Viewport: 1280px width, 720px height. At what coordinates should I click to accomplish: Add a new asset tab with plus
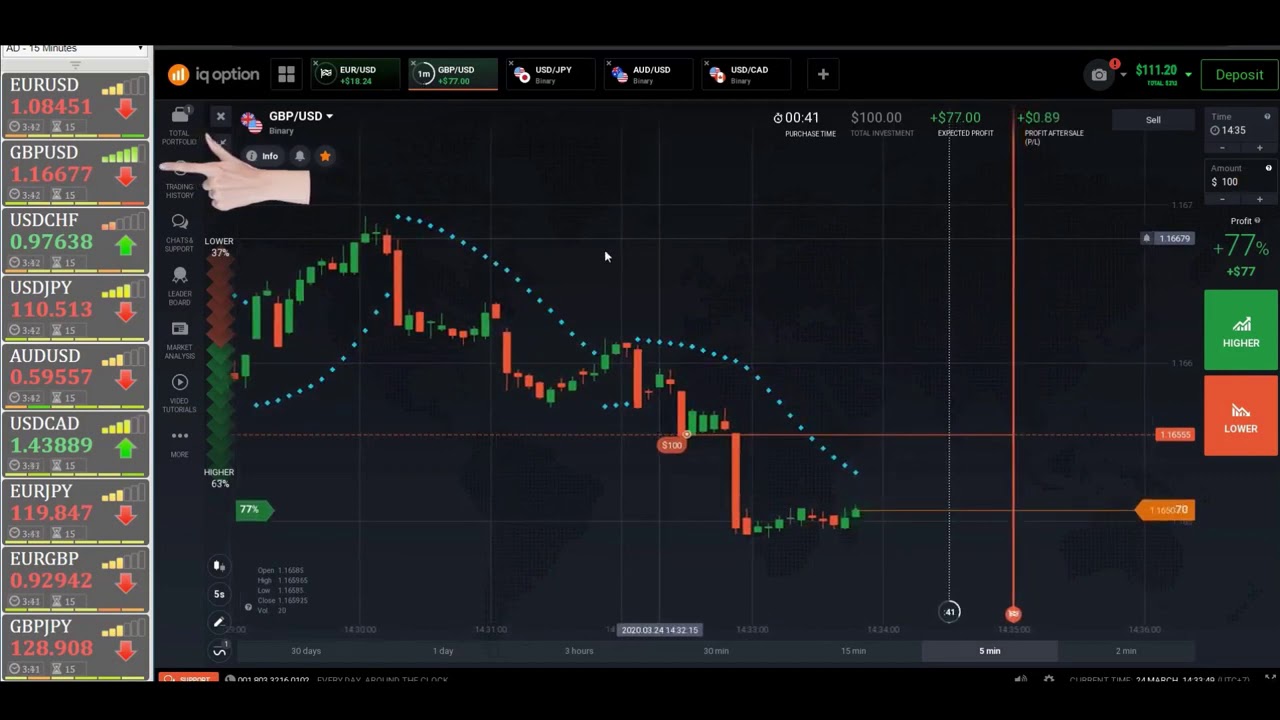click(x=823, y=74)
